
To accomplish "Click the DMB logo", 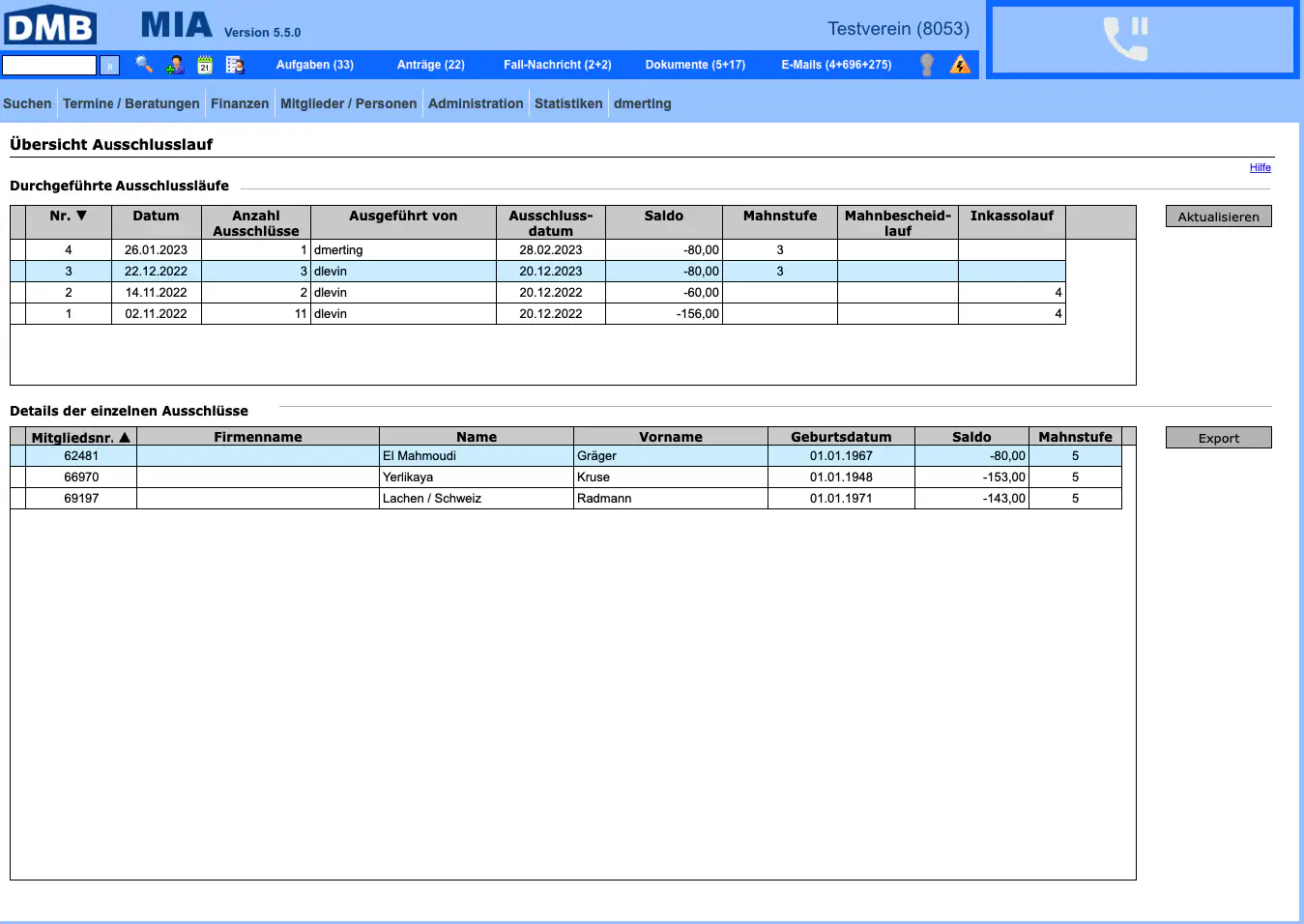I will tap(50, 26).
